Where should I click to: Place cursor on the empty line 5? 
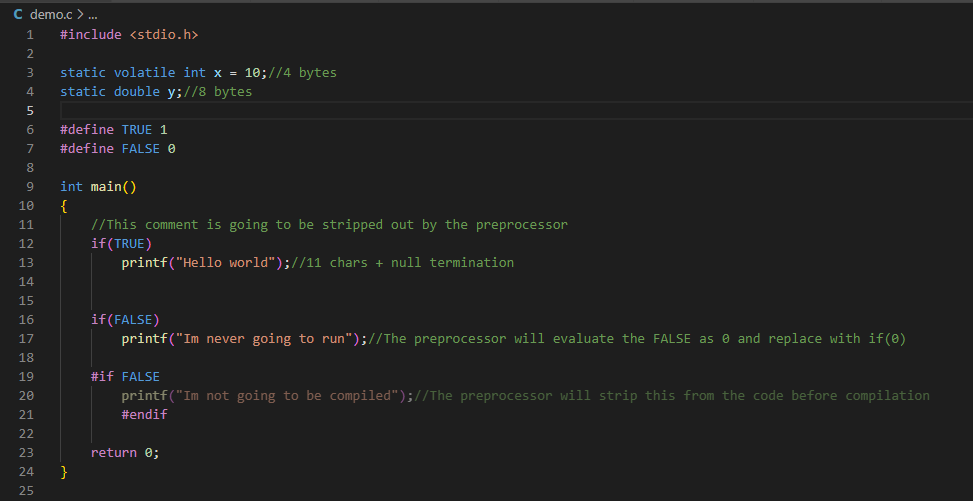(x=516, y=111)
